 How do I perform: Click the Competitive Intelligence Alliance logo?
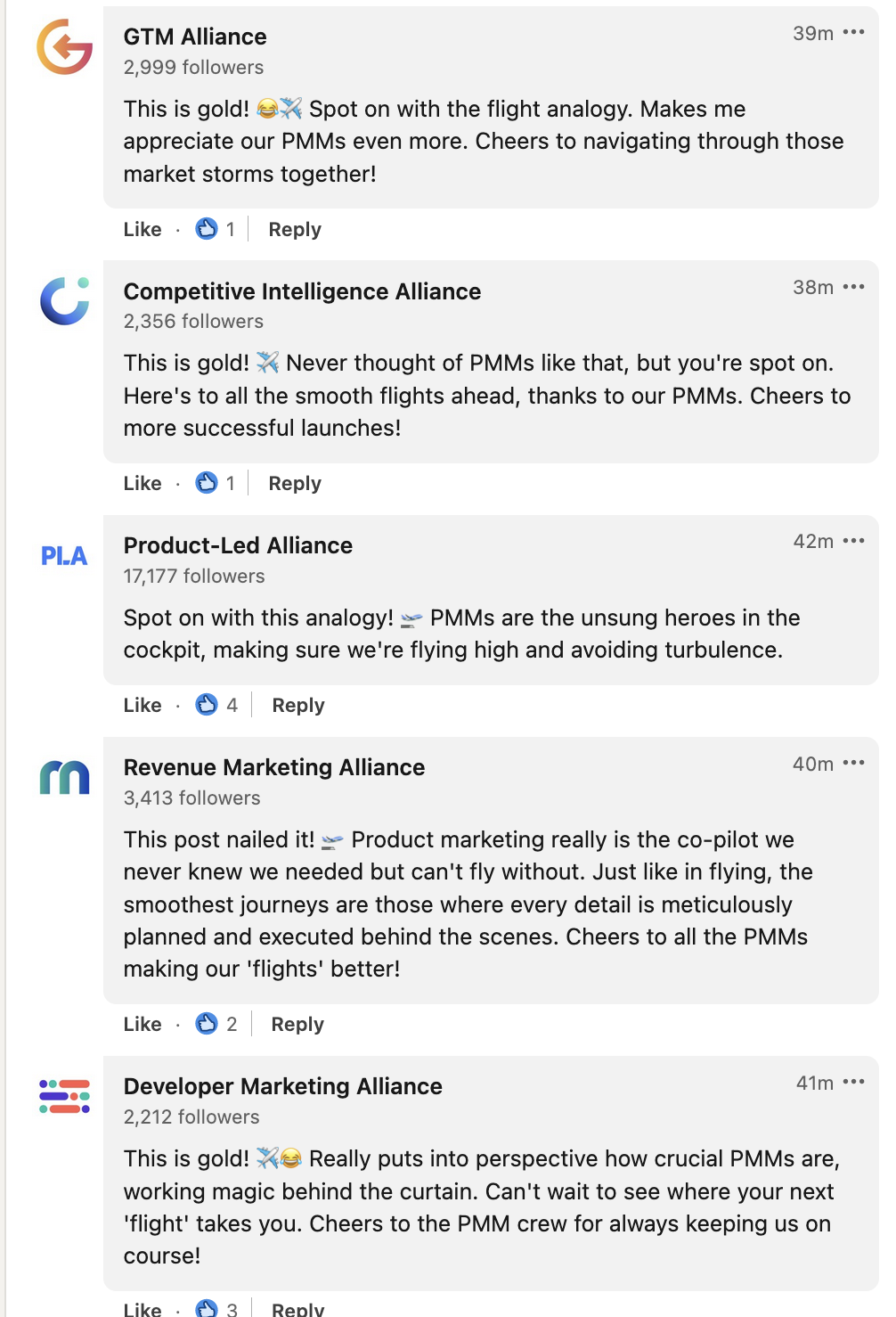pos(64,300)
